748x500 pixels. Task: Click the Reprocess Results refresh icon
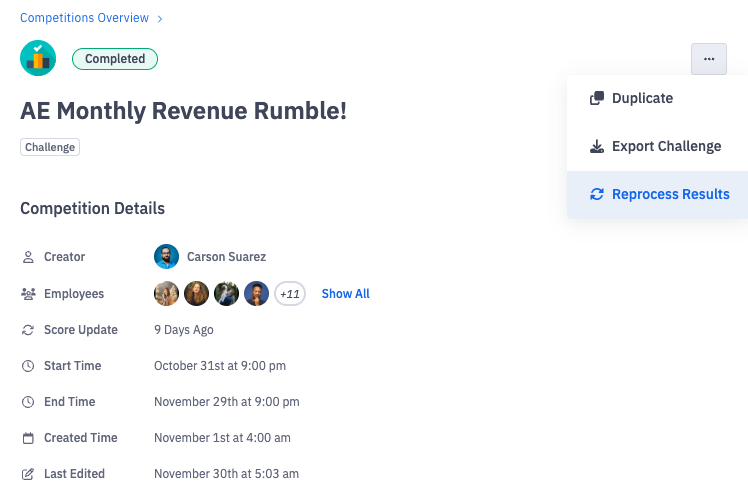[597, 194]
